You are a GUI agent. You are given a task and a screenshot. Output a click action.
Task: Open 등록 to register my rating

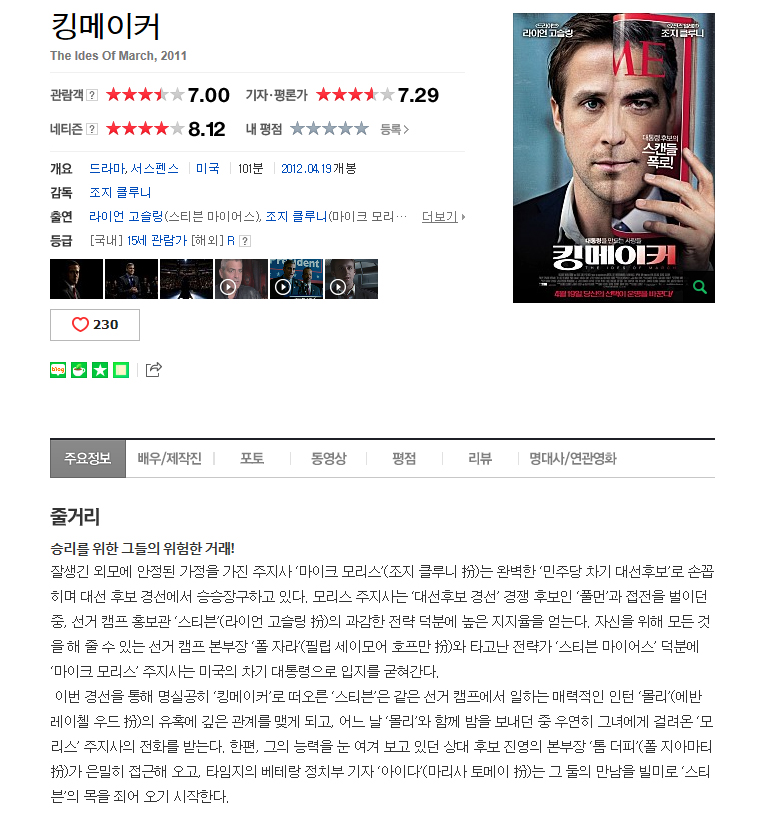(394, 129)
